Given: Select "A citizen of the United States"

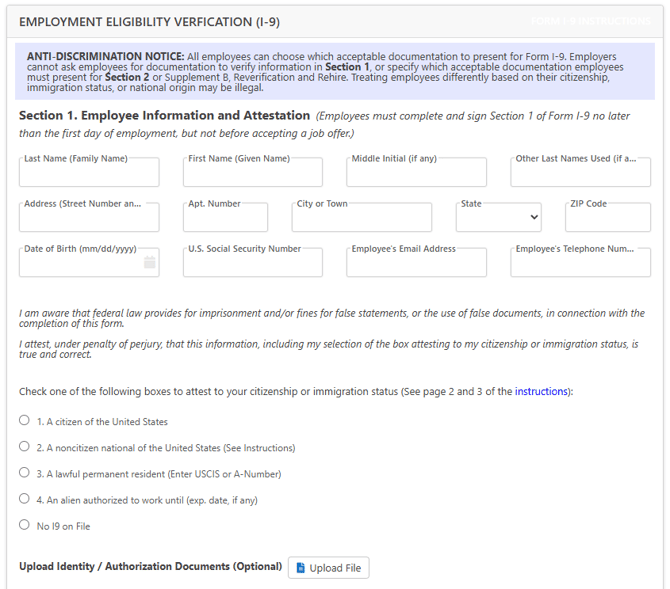Looking at the screenshot, I should tap(25, 421).
